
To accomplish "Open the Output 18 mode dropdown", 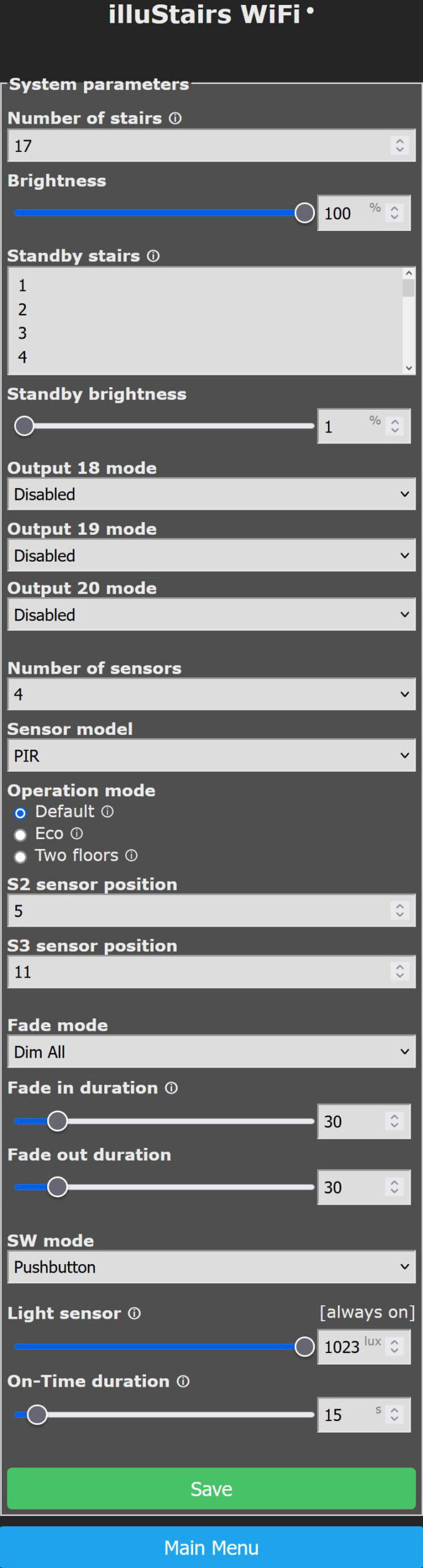I will click(211, 494).
